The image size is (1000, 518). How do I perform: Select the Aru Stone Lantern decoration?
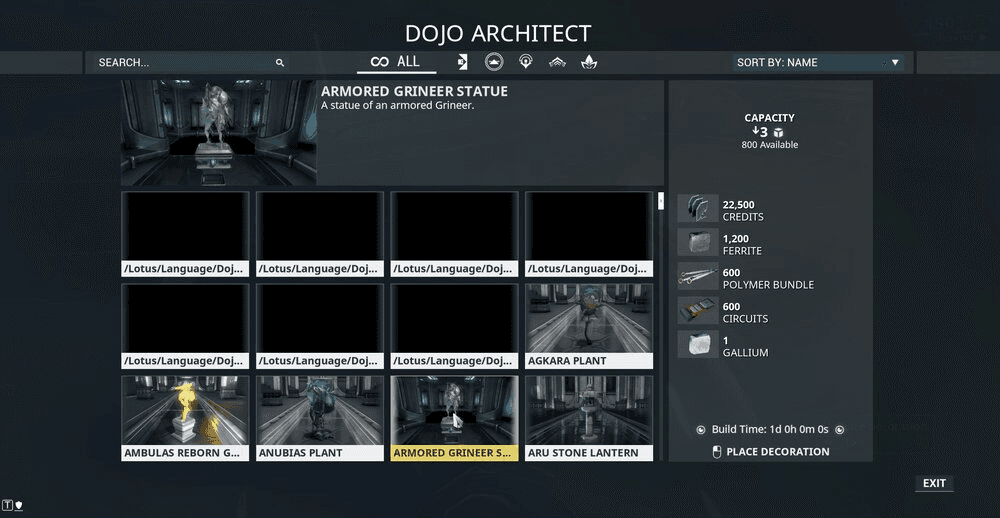pos(589,418)
